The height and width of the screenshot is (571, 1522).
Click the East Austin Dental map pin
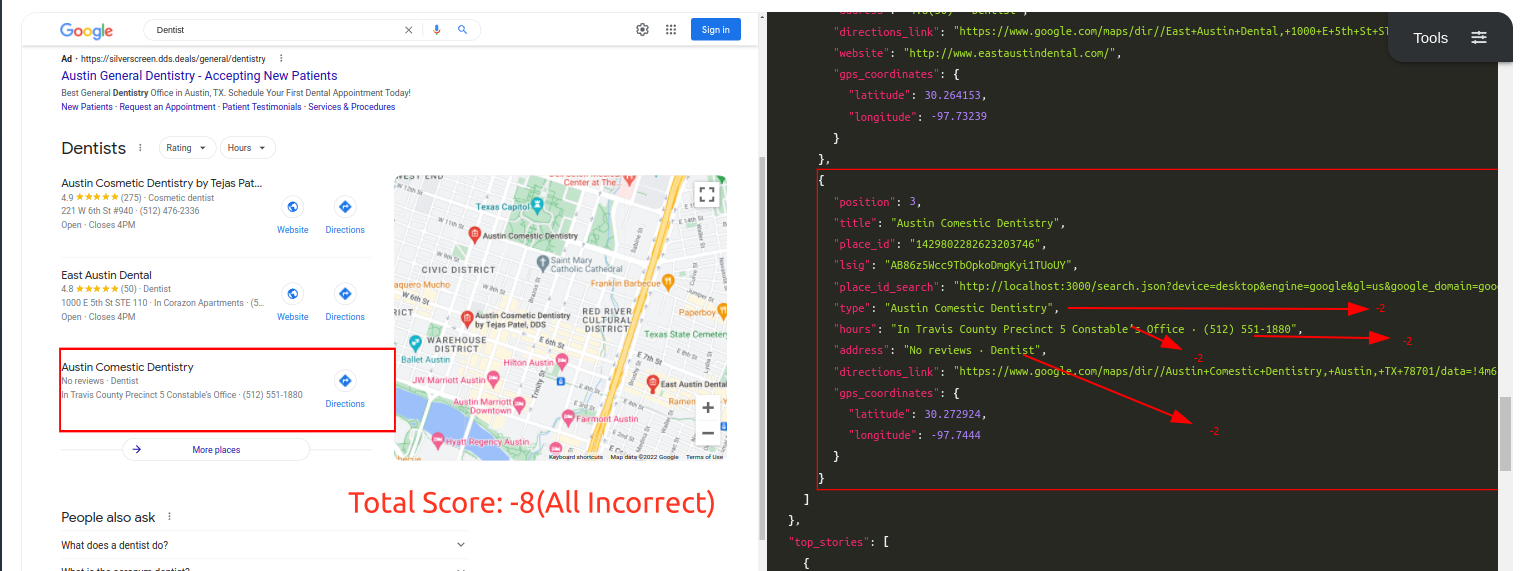pyautogui.click(x=652, y=383)
